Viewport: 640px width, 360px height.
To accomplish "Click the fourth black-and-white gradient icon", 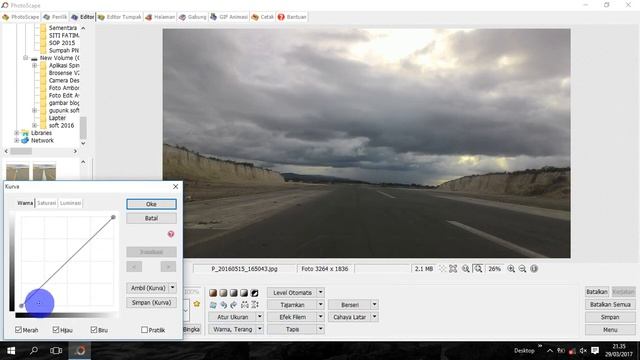I will [244, 293].
